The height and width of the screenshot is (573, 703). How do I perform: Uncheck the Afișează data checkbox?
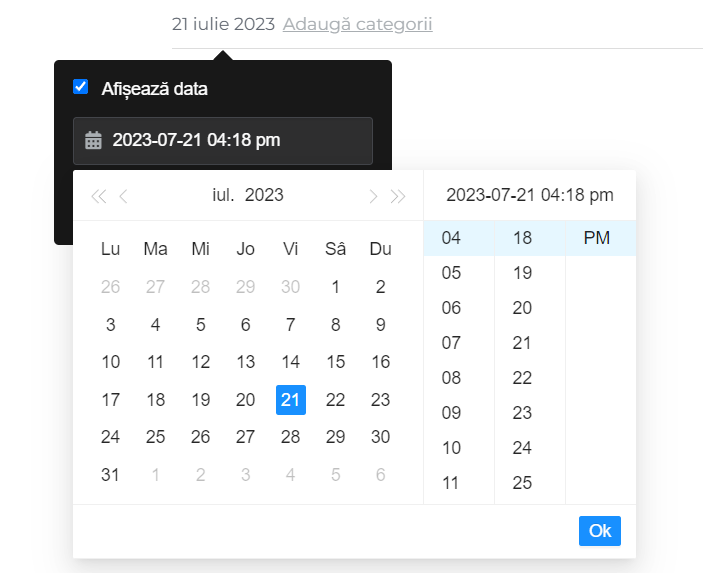coord(81,87)
